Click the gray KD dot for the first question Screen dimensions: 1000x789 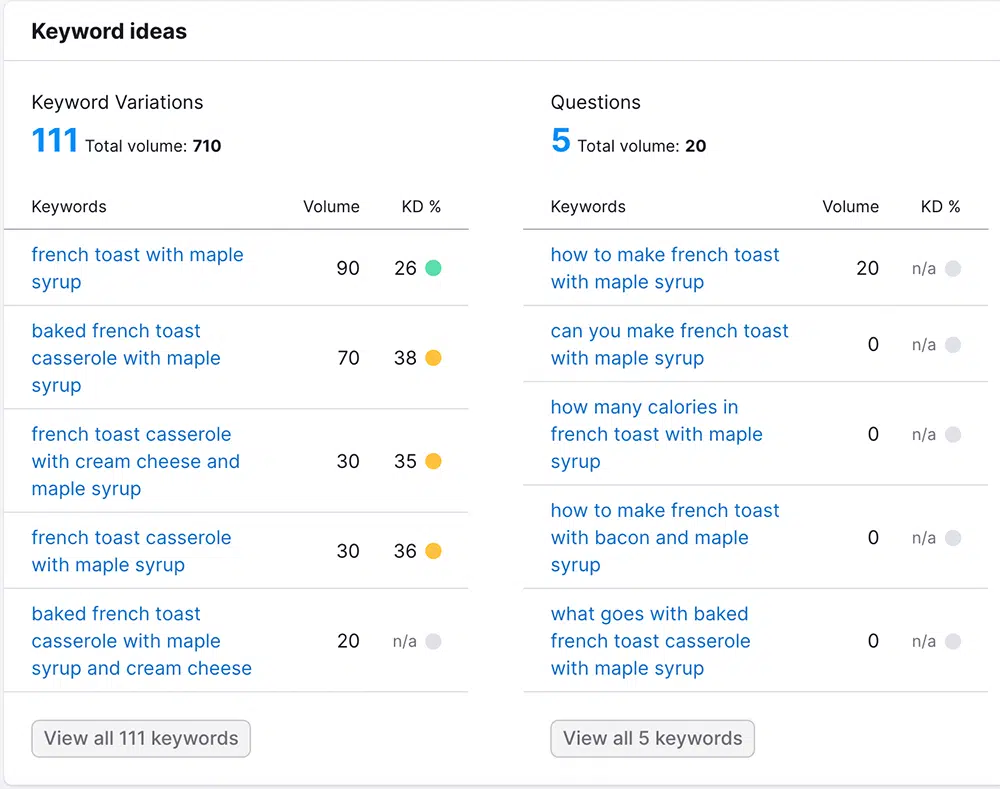pyautogui.click(x=953, y=268)
